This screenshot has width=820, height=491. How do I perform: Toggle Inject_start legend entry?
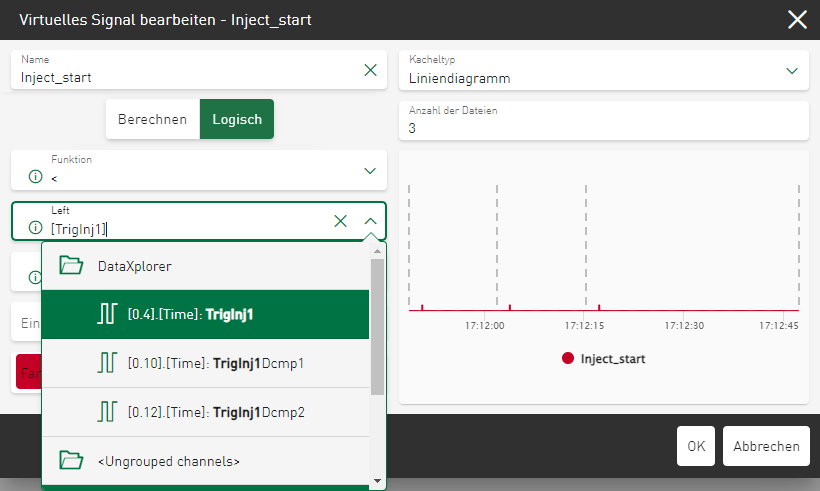point(603,358)
